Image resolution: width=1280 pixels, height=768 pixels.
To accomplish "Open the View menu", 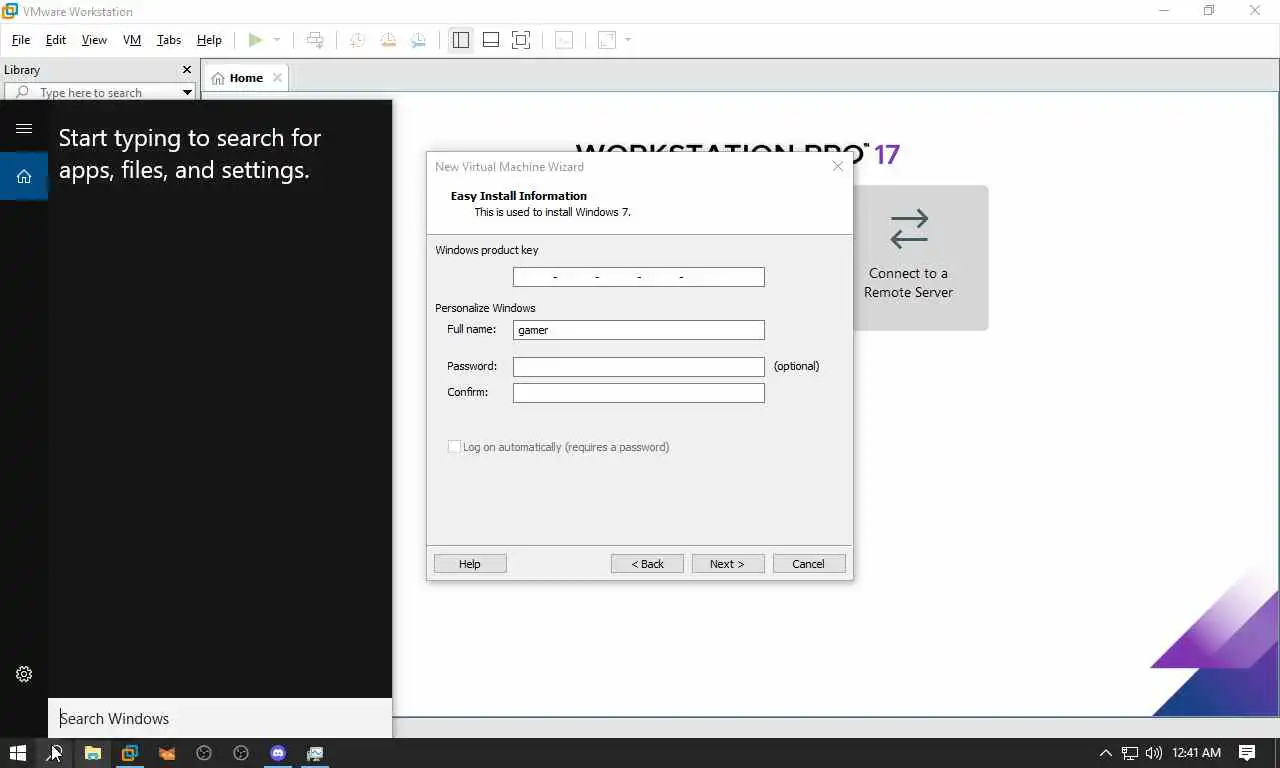I will [94, 40].
